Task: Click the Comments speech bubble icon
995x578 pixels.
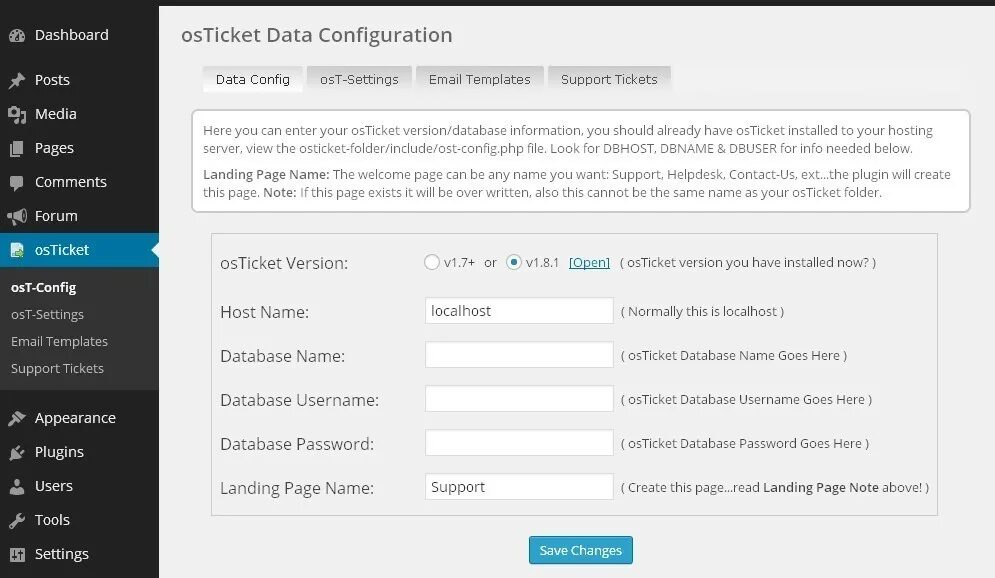Action: [x=17, y=183]
